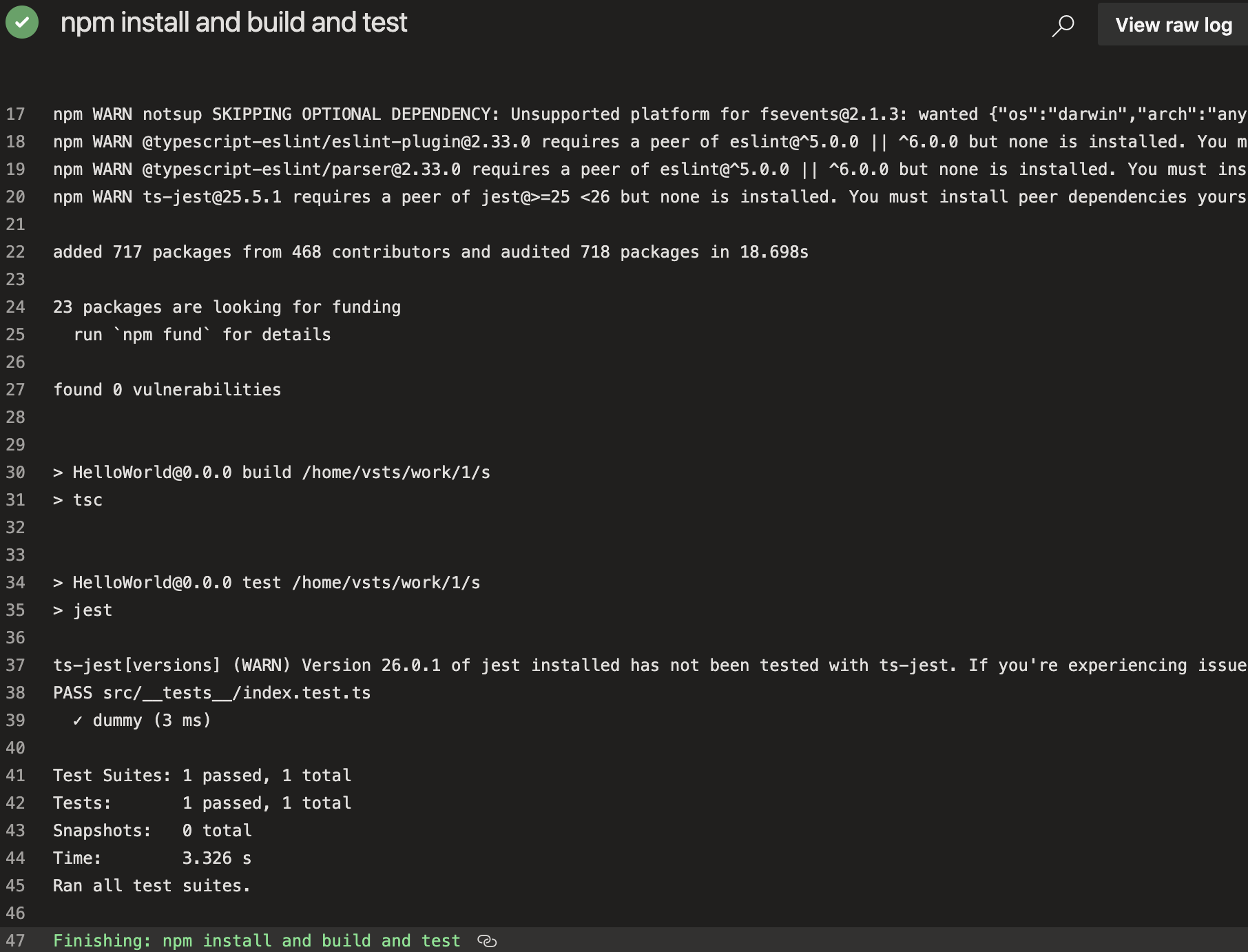
Task: Click line number 17 beside the fsevents warning
Action: click(16, 114)
